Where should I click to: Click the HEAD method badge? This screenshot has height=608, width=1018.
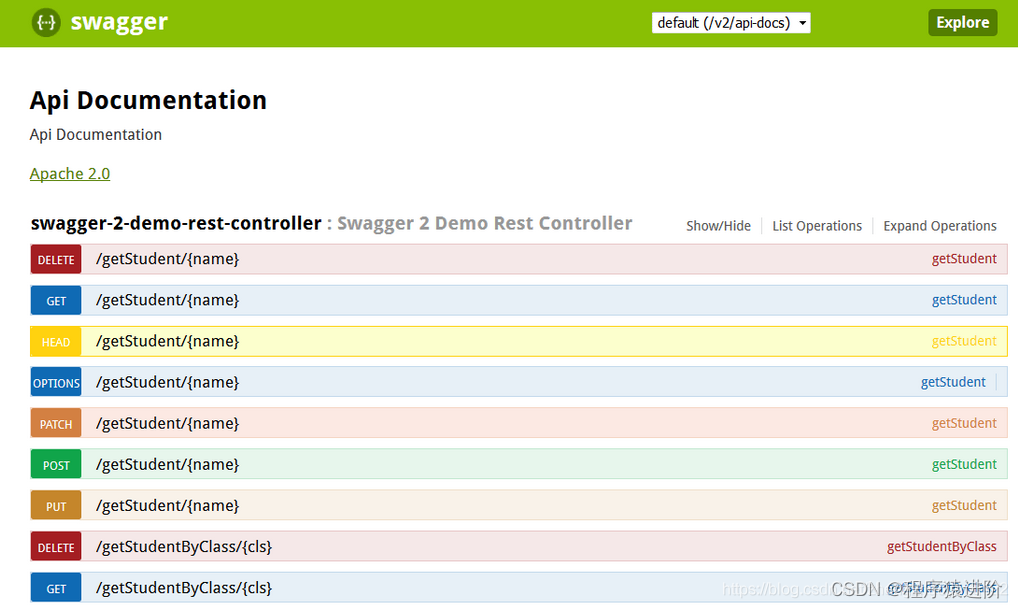tap(56, 342)
